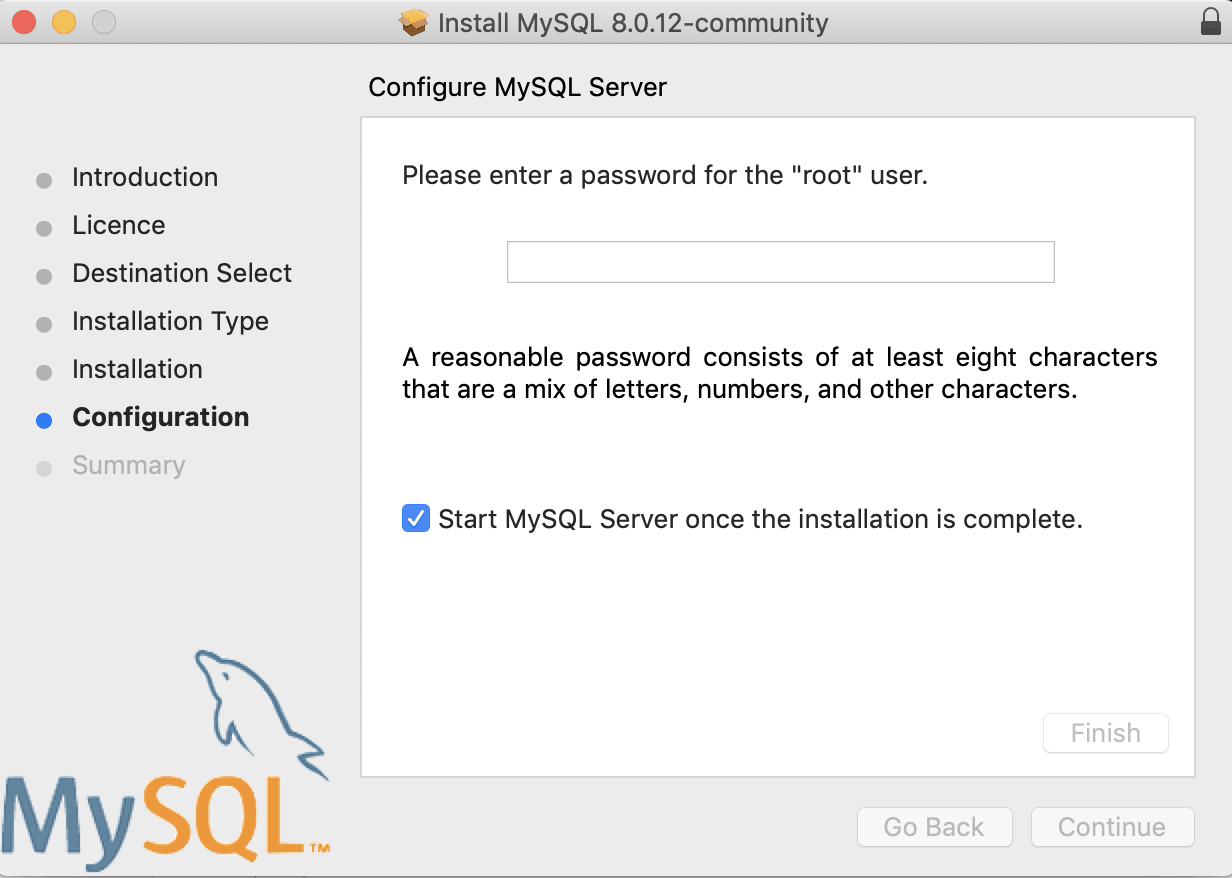The height and width of the screenshot is (878, 1232).
Task: Select the Installation step in sidebar
Action: point(137,369)
